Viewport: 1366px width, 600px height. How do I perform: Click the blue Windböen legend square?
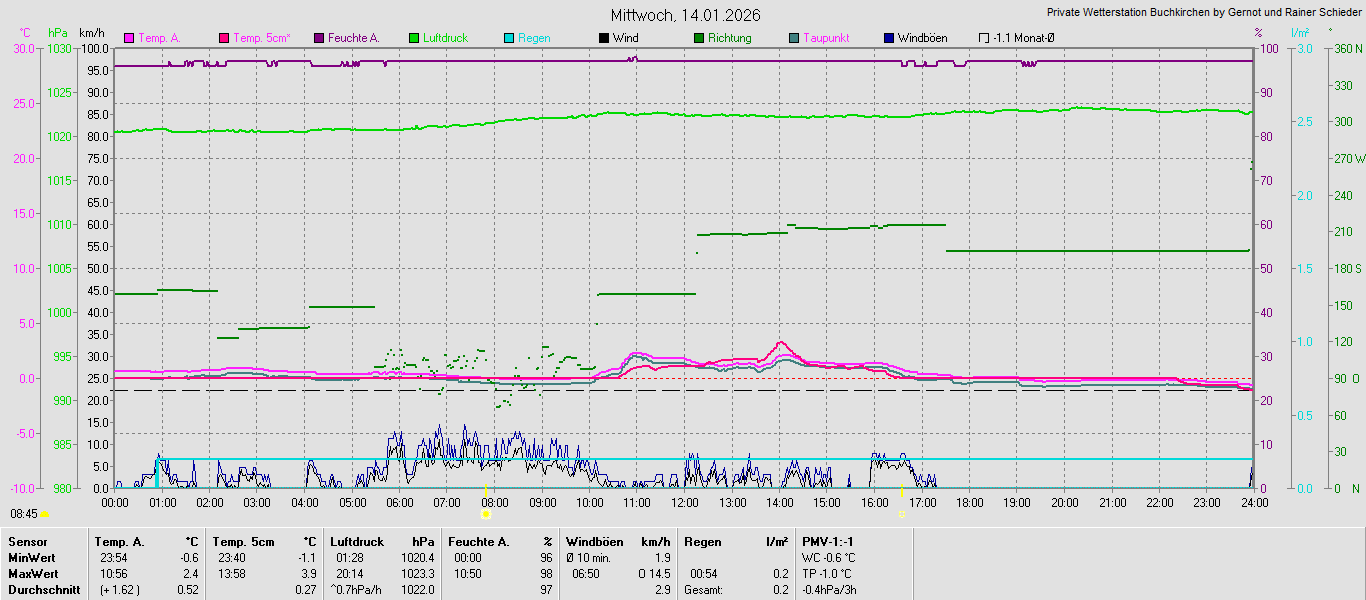[x=889, y=38]
